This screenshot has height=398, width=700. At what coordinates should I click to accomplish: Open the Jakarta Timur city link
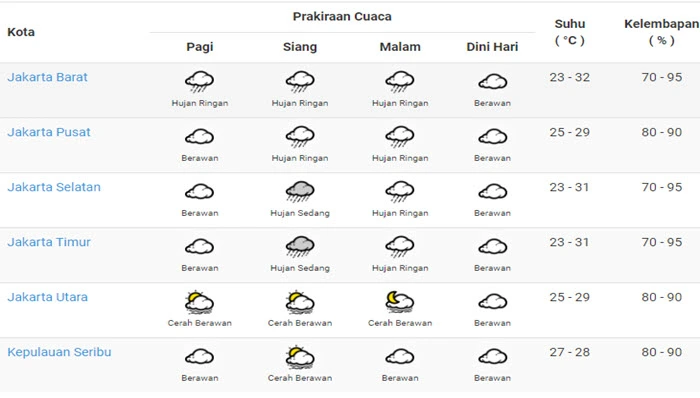coord(49,242)
